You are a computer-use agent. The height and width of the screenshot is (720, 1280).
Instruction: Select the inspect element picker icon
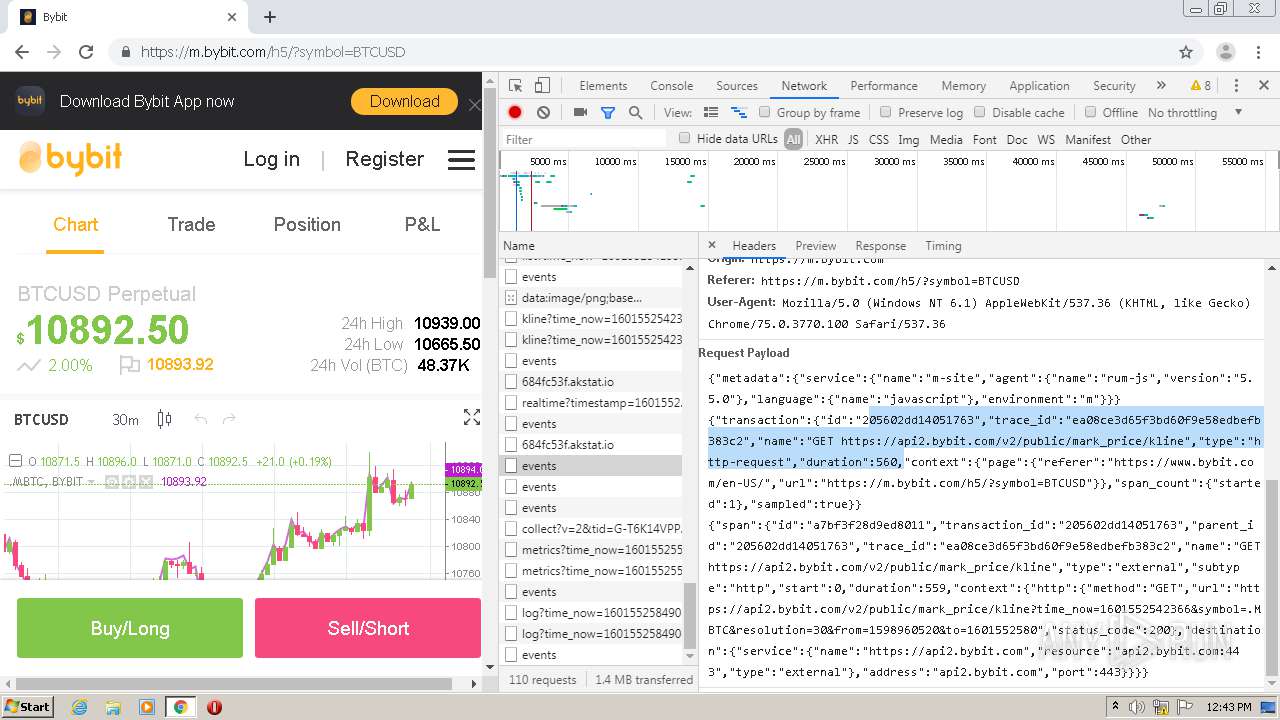click(515, 86)
